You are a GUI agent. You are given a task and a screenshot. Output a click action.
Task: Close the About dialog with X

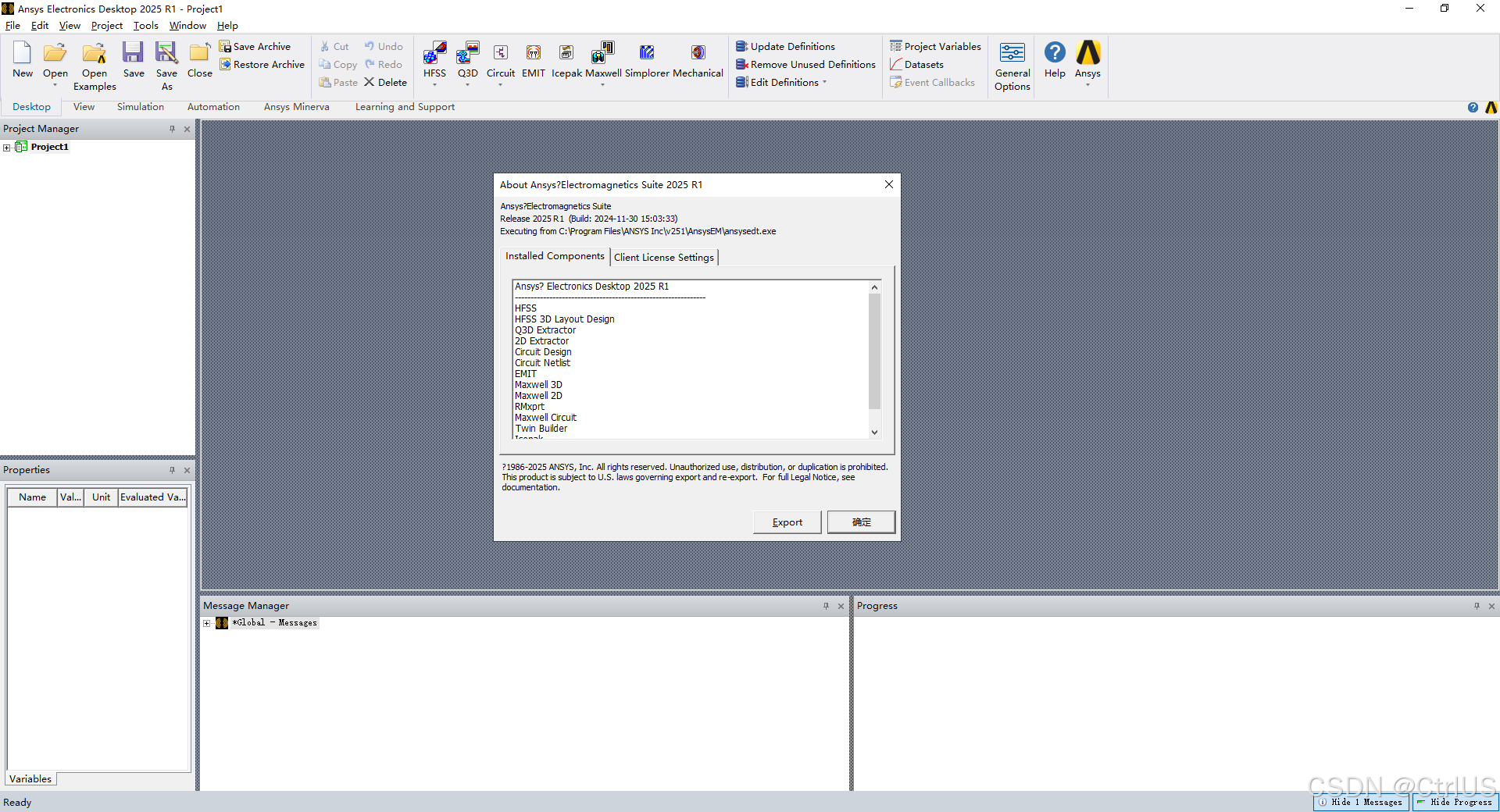(x=888, y=185)
